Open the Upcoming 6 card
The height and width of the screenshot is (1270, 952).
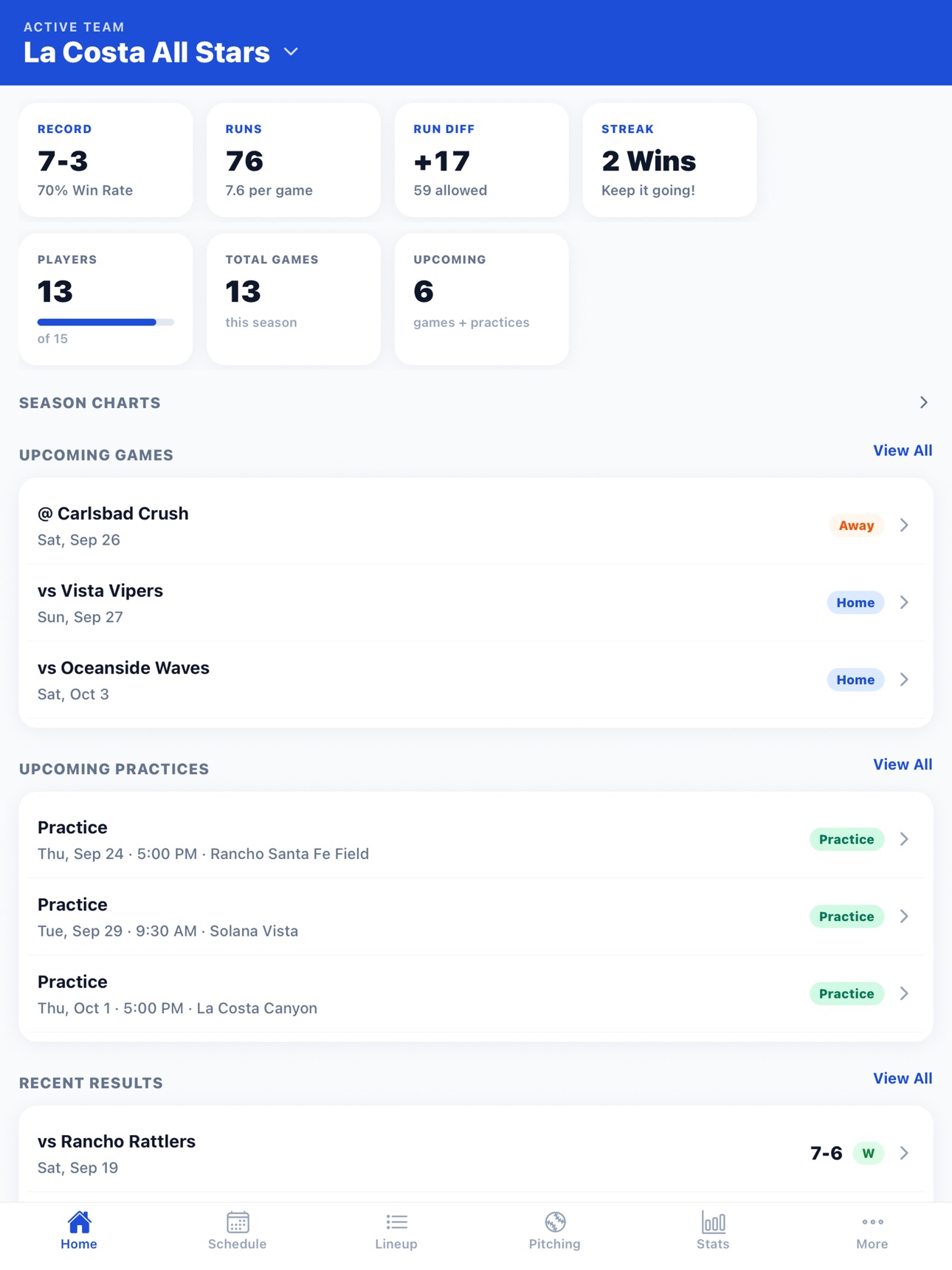(x=482, y=299)
